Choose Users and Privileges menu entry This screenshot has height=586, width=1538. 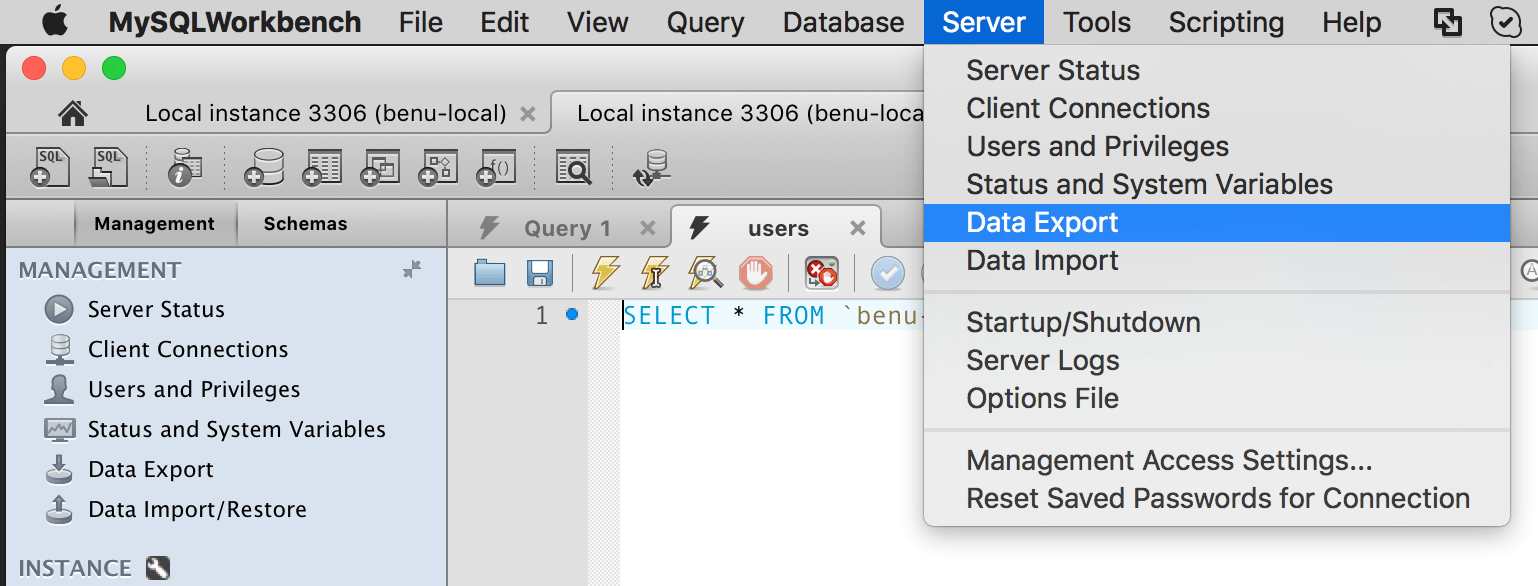point(1216,146)
